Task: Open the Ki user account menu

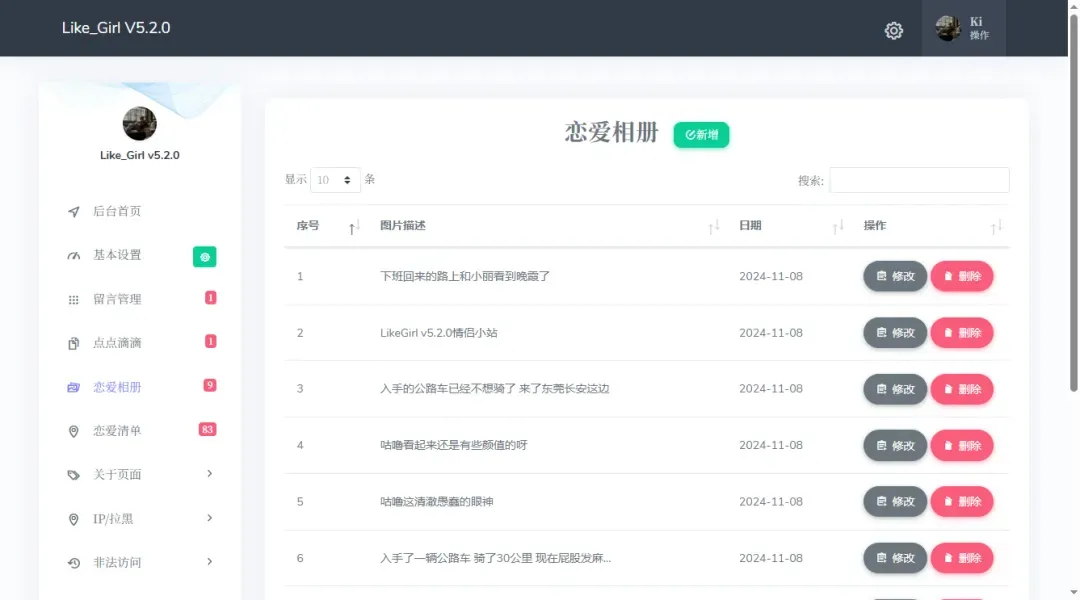Action: 963,29
